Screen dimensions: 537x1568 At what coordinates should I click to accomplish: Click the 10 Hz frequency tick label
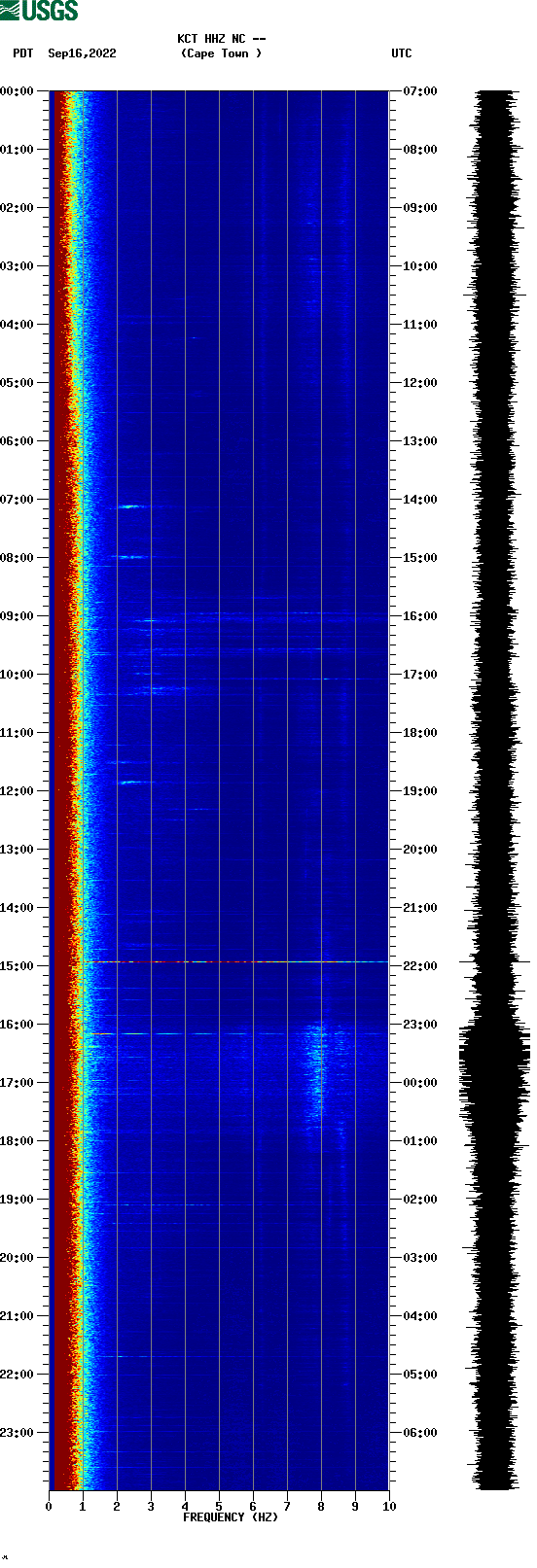click(389, 1507)
